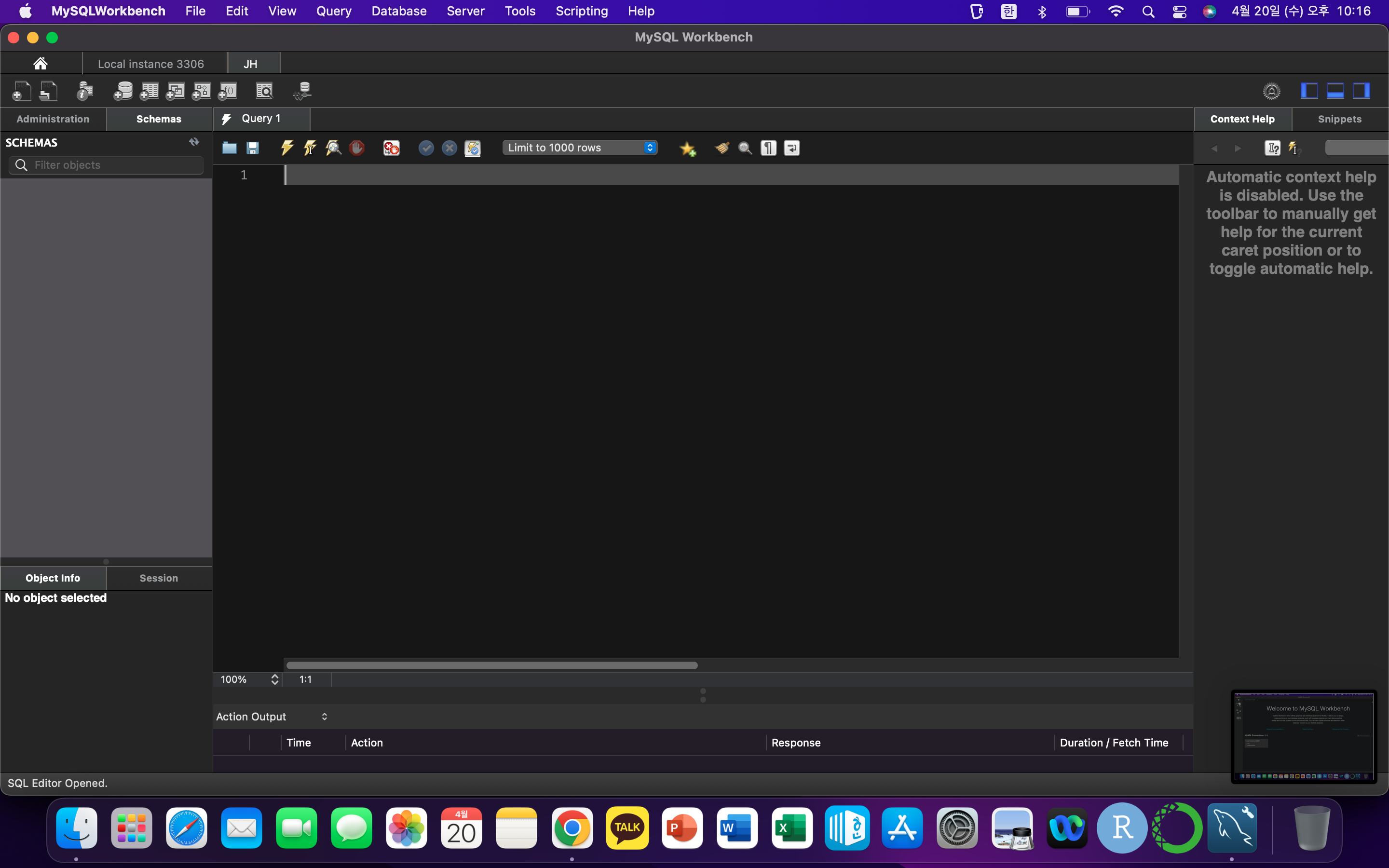Screen dimensions: 1389x868
Task: Open the object inspector icon
Action: (x=85, y=91)
